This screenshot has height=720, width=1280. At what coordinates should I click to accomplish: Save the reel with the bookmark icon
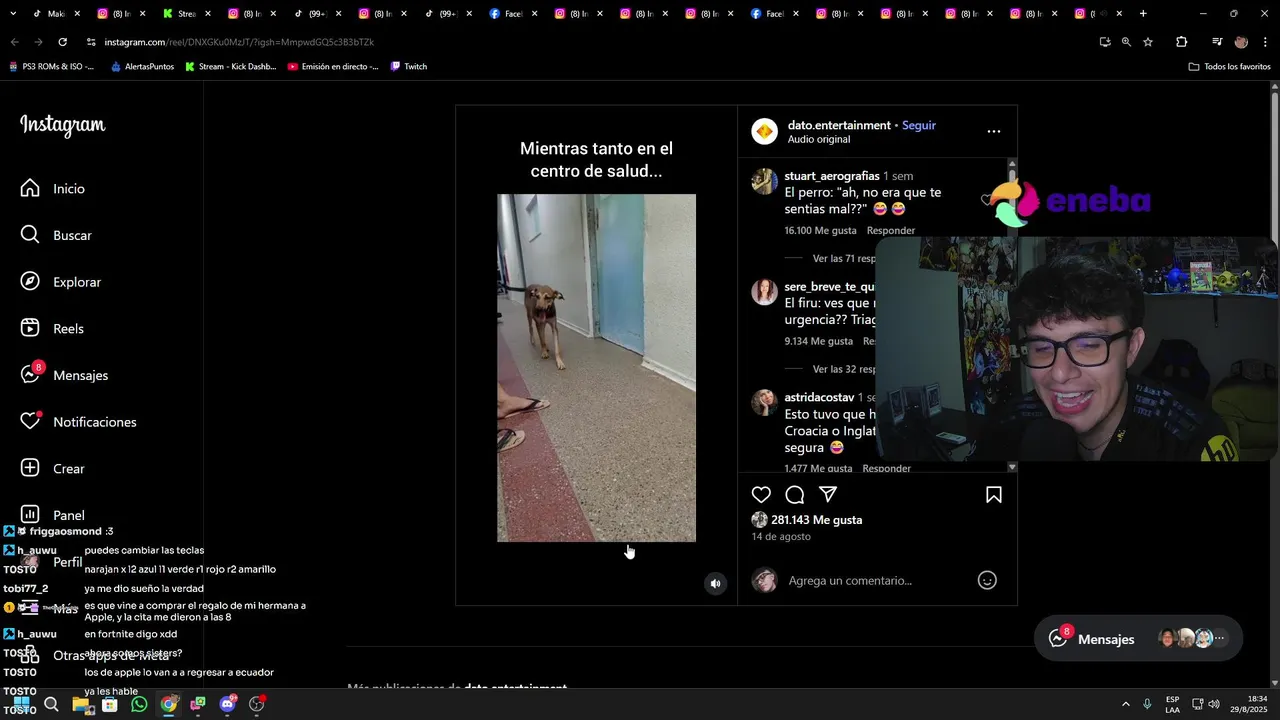tap(994, 495)
